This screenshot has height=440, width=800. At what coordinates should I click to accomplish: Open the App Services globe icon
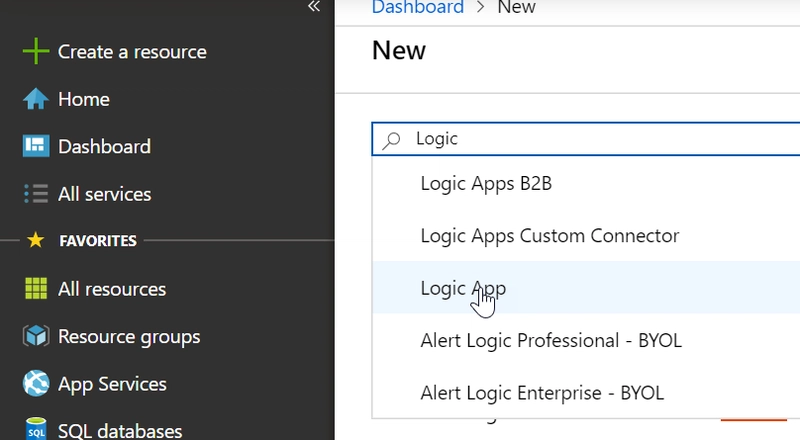[36, 384]
